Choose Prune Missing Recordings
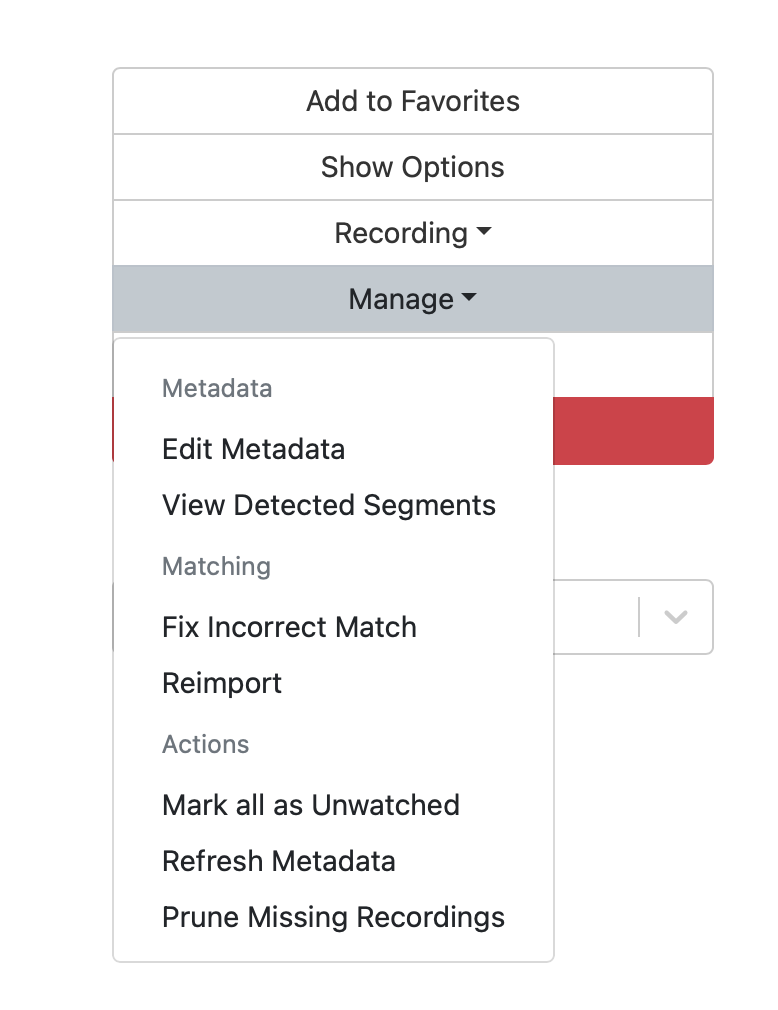Screen dimensions: 778x1010 (x=333, y=917)
